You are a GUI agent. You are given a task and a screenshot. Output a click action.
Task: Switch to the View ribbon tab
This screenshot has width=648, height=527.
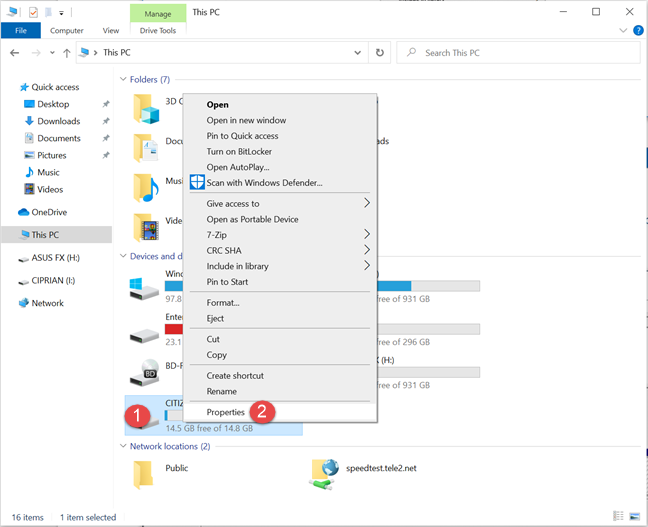111,30
